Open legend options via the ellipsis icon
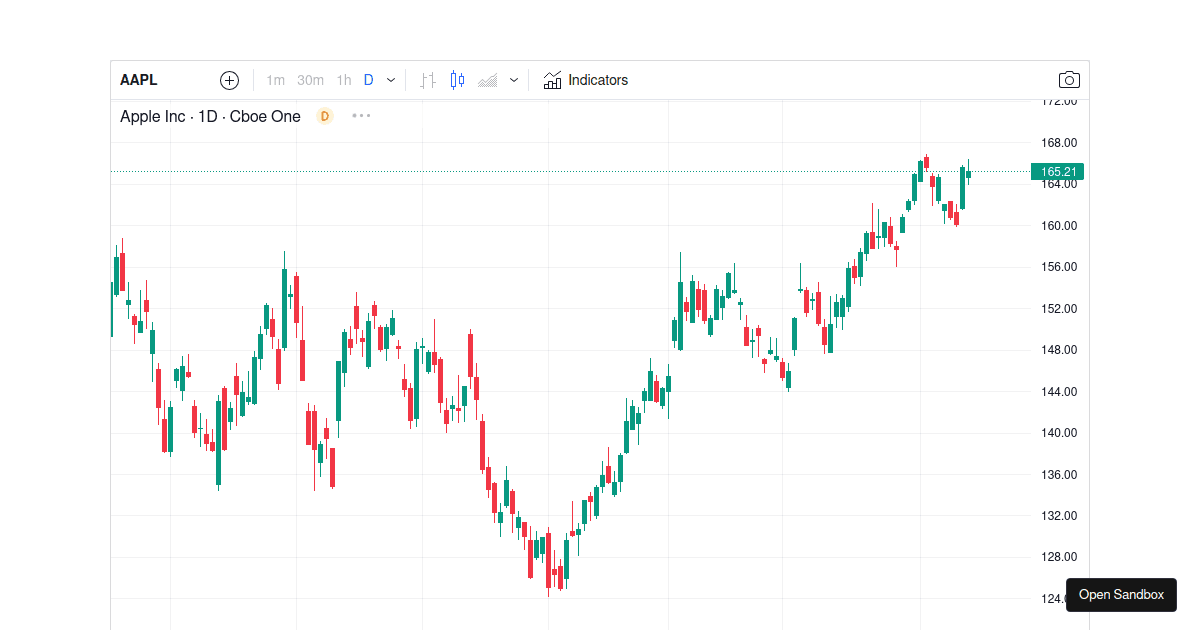 click(361, 116)
